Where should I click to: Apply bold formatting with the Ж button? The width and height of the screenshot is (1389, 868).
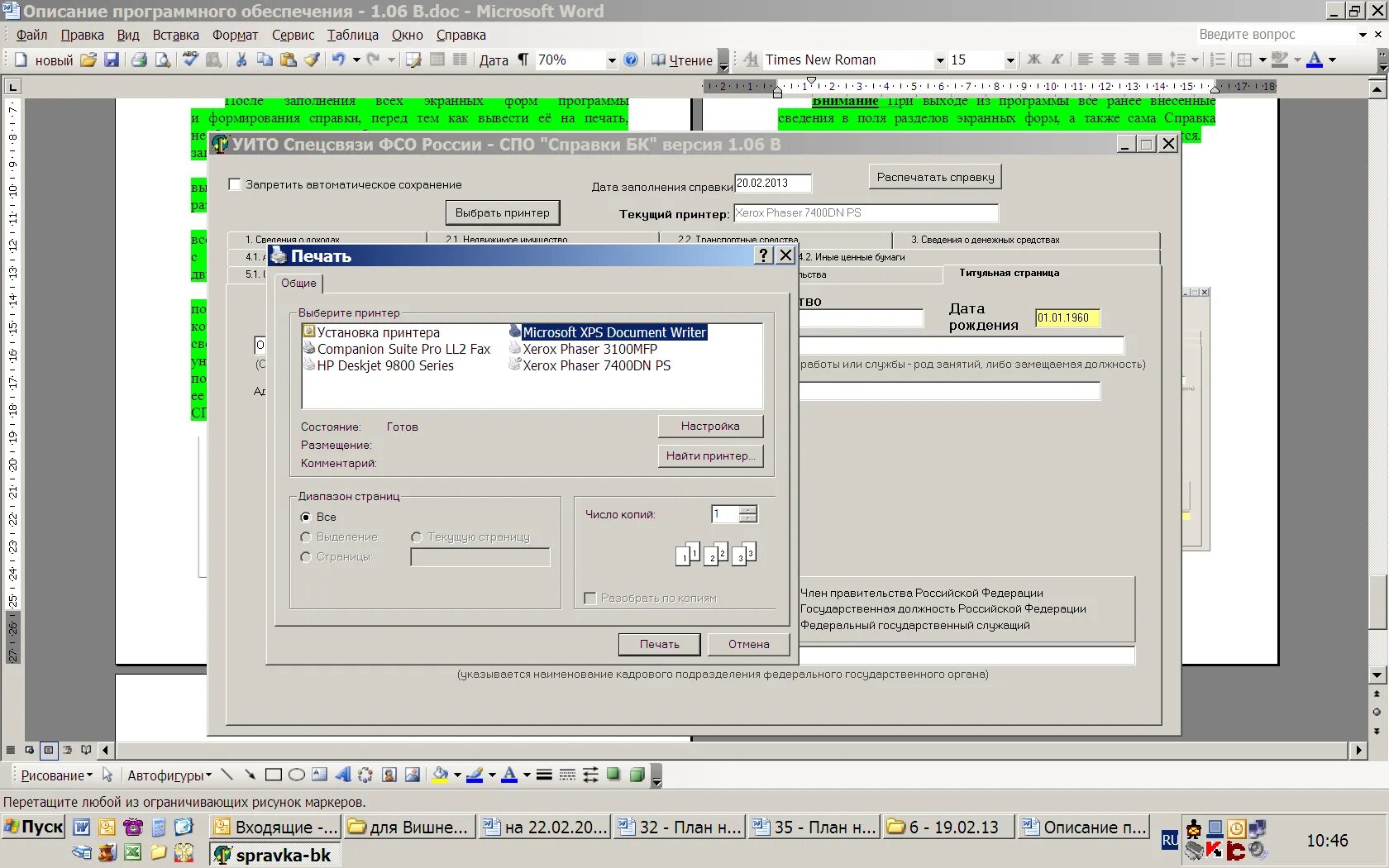coord(1034,60)
